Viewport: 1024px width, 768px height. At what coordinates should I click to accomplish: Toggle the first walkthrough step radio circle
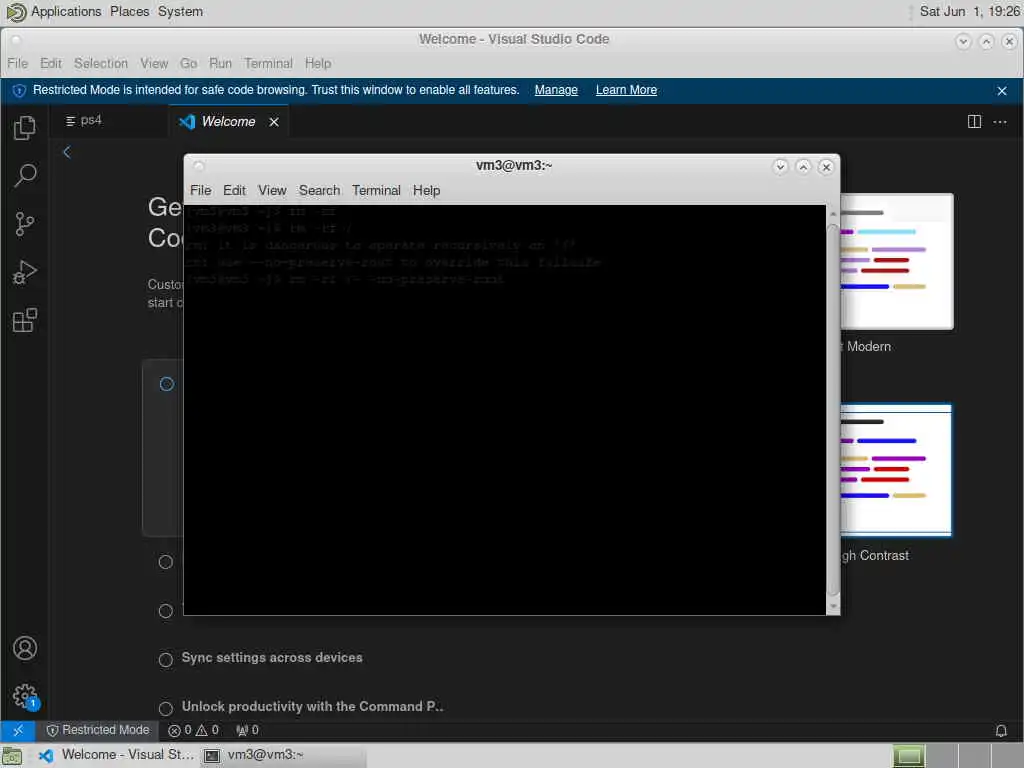pyautogui.click(x=167, y=384)
